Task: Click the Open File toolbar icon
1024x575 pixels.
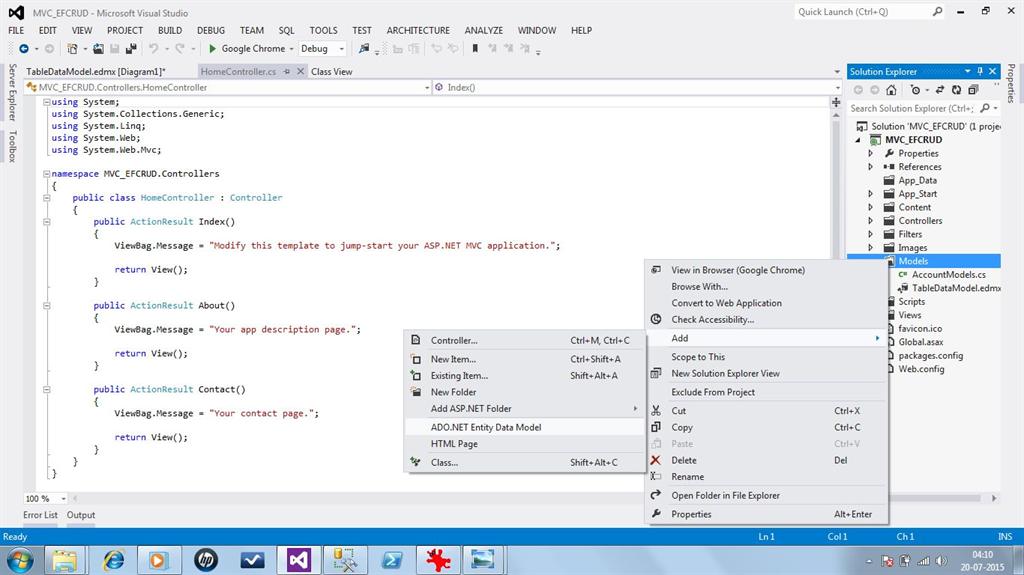Action: 98,49
